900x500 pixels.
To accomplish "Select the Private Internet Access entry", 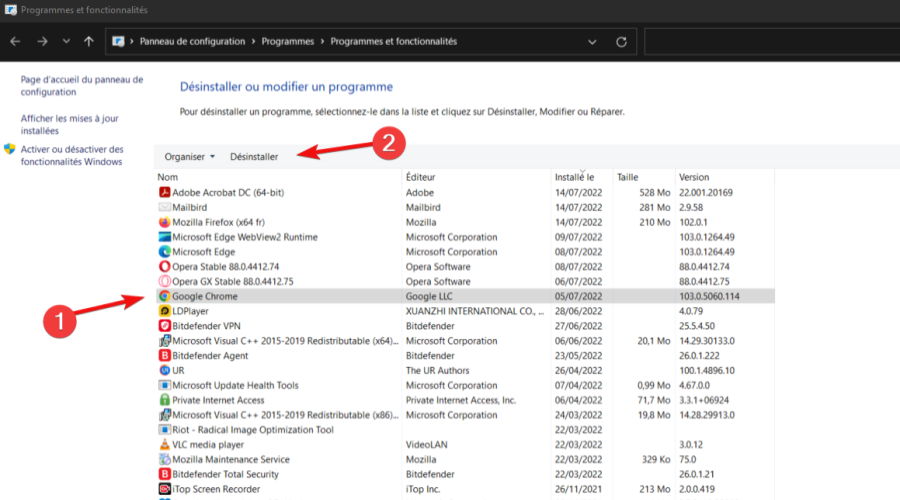I will tap(219, 400).
